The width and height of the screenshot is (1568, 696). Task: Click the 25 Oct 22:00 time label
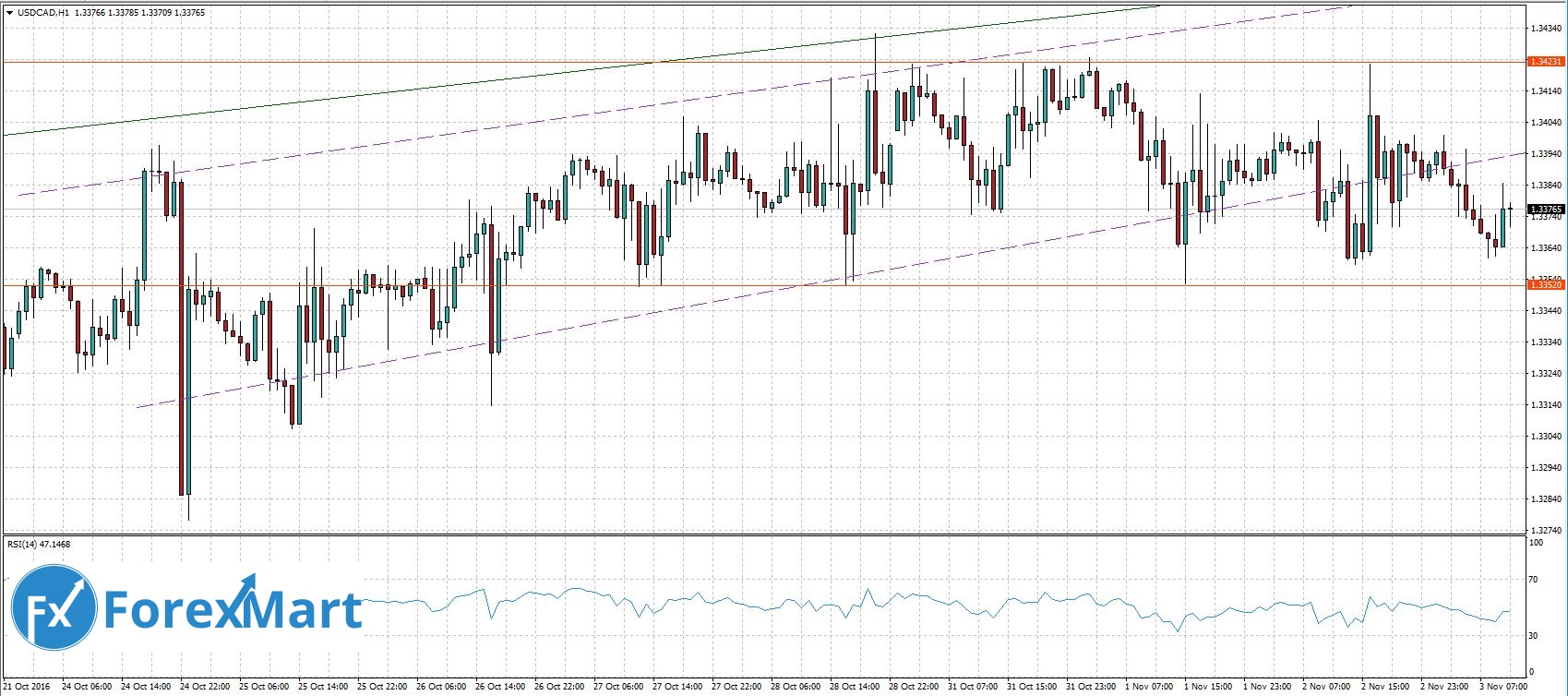tap(382, 687)
